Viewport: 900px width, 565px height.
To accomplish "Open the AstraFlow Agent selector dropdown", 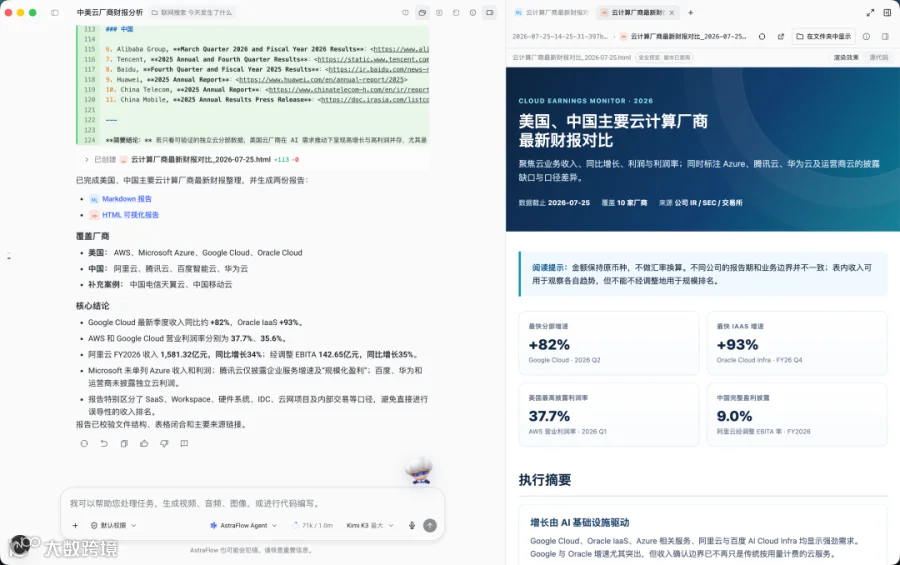I will pos(243,525).
